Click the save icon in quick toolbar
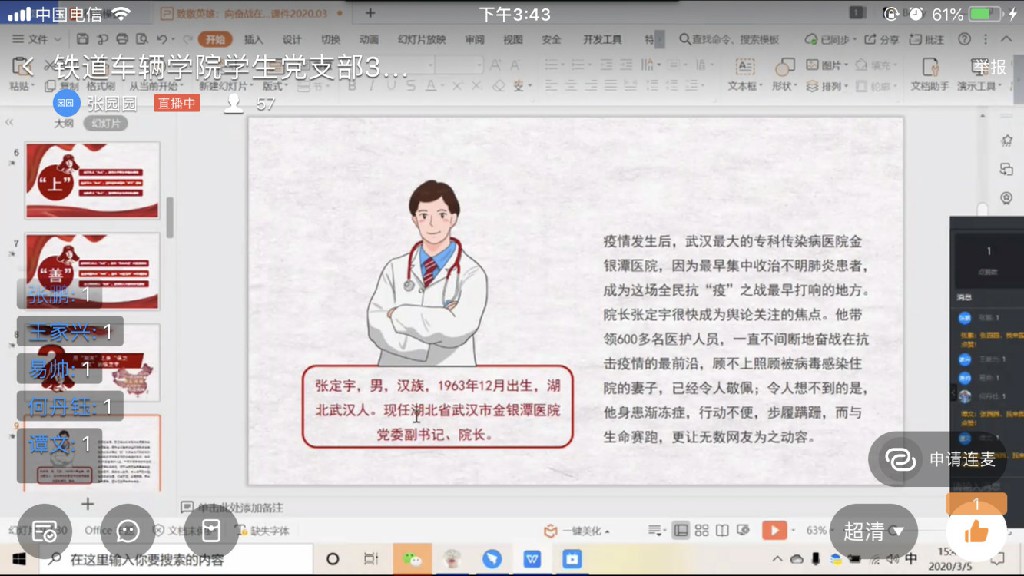1024x576 pixels. [82, 39]
